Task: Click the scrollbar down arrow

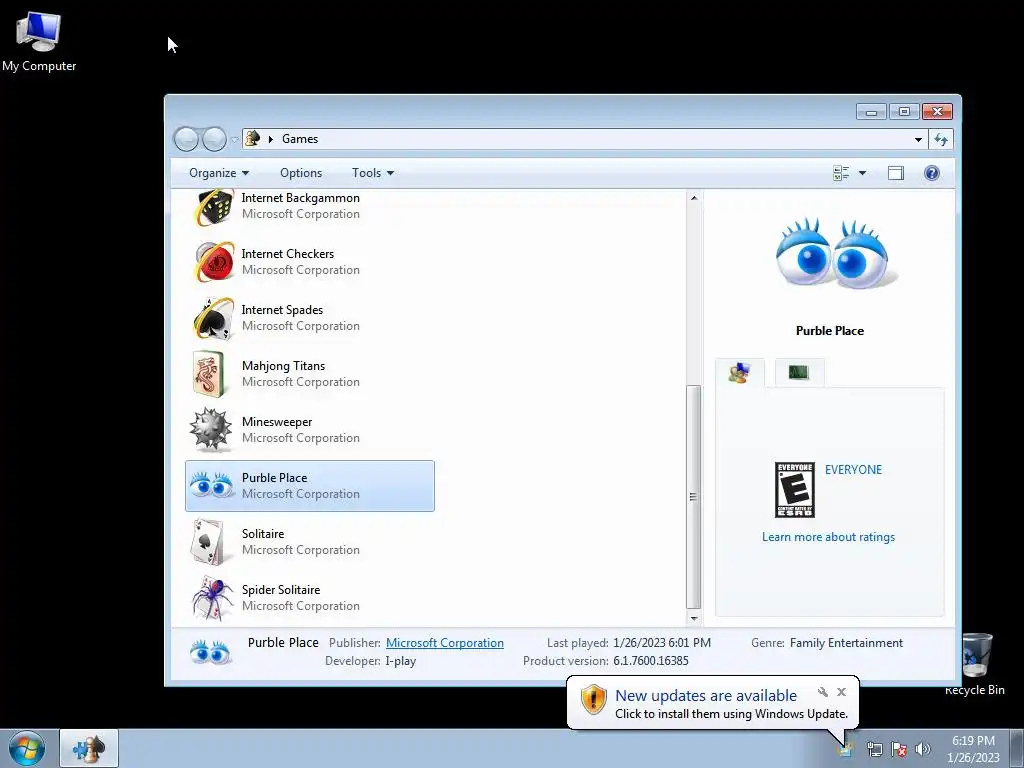Action: tap(694, 618)
